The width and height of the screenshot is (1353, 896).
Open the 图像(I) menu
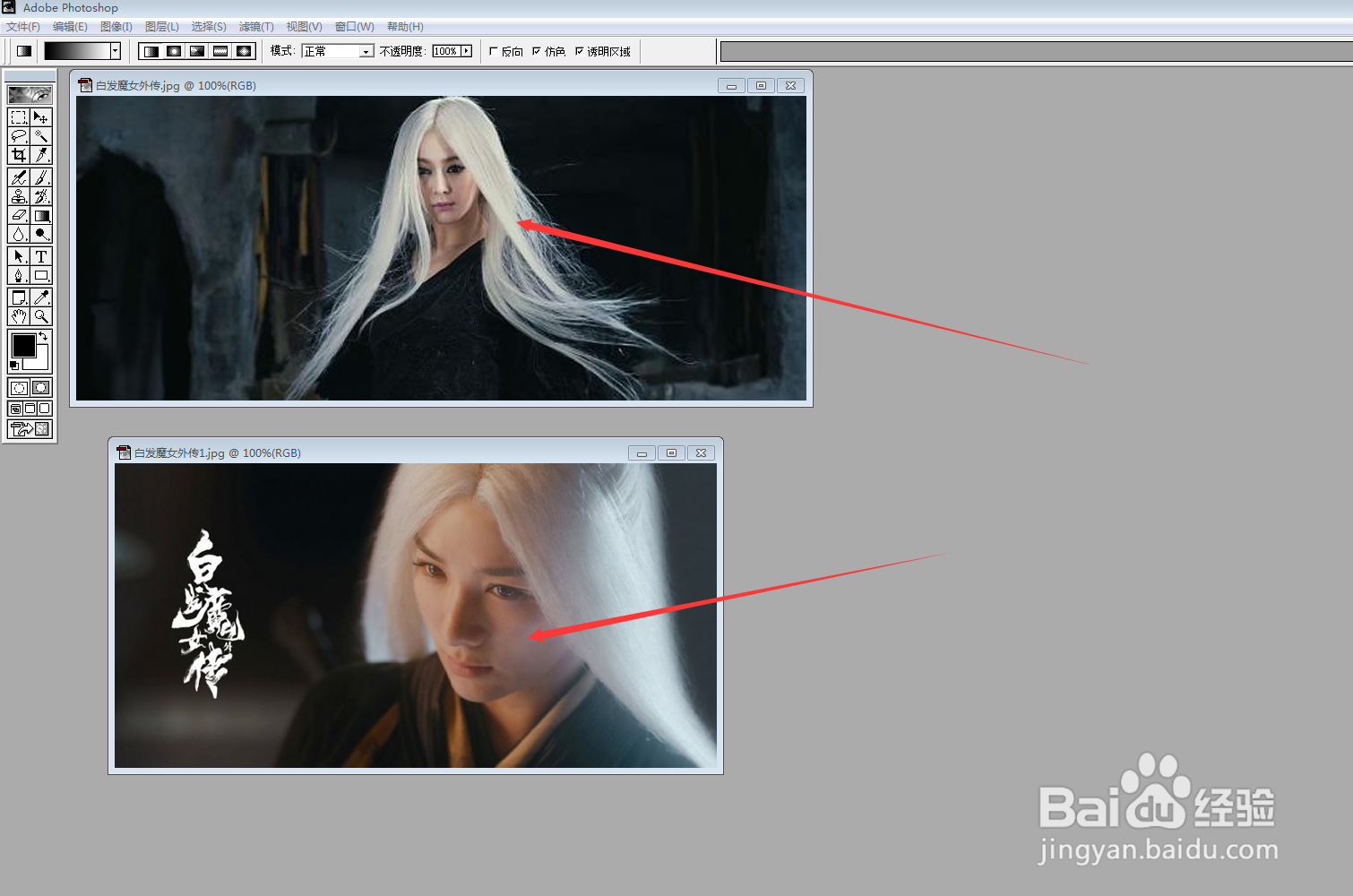click(116, 27)
